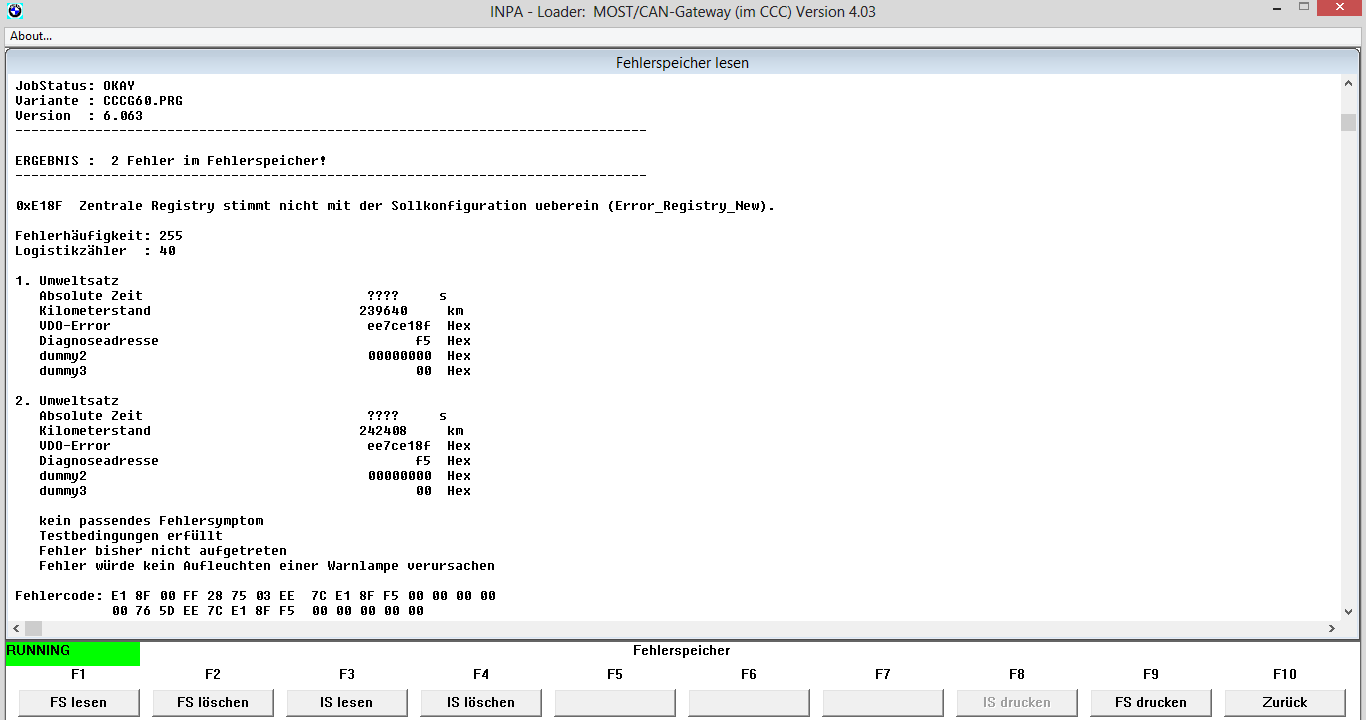Click the 'Fehlerspeicher' label above function keys
Viewport: 1366px width, 720px height.
click(682, 651)
